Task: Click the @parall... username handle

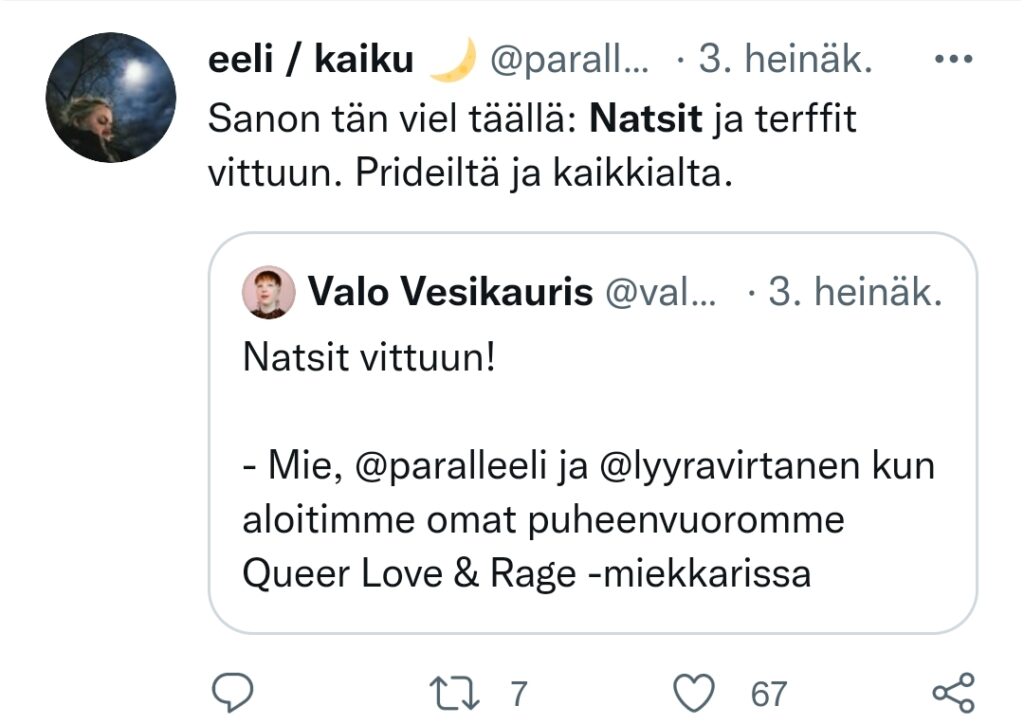Action: [x=568, y=61]
